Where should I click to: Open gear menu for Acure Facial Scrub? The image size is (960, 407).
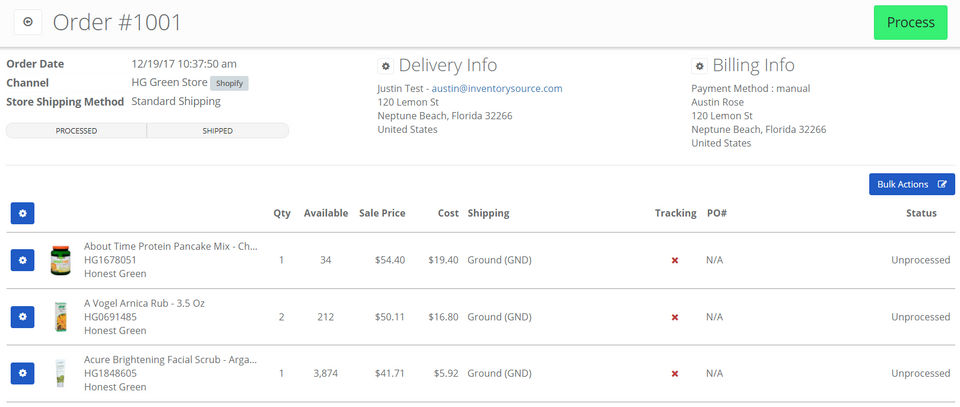pyautogui.click(x=23, y=373)
